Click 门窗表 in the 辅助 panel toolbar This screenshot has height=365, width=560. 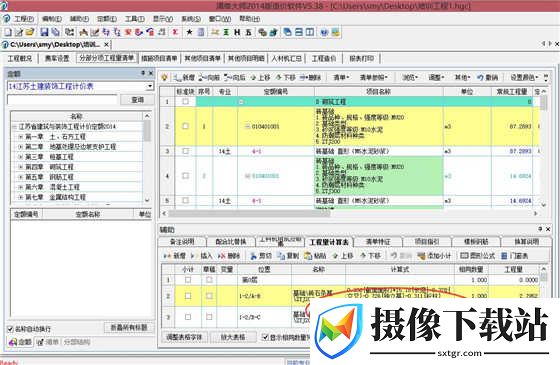click(515, 256)
